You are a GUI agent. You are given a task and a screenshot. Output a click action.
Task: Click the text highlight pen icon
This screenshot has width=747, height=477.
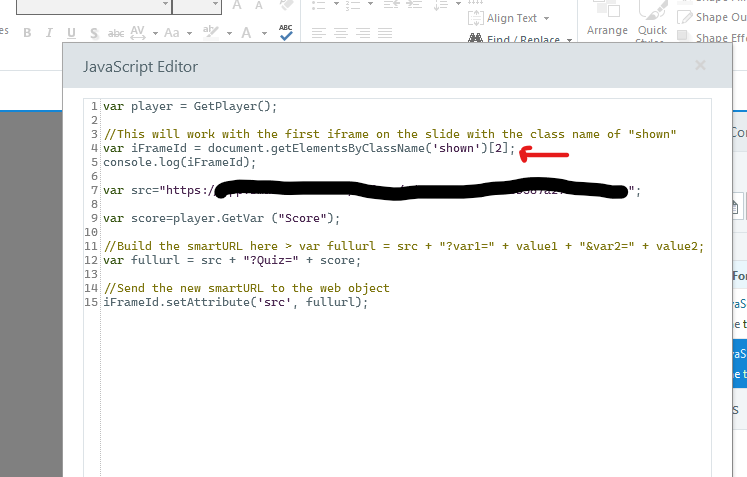point(211,32)
